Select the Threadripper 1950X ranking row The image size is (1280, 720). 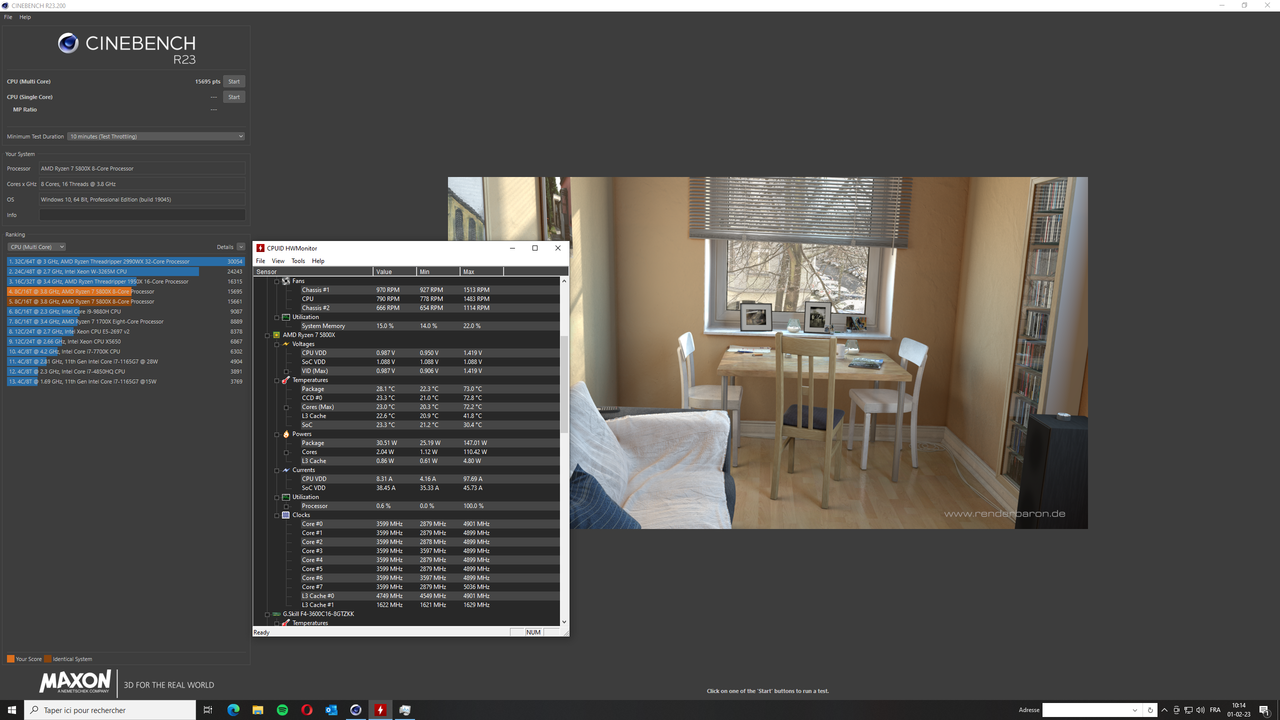point(125,281)
